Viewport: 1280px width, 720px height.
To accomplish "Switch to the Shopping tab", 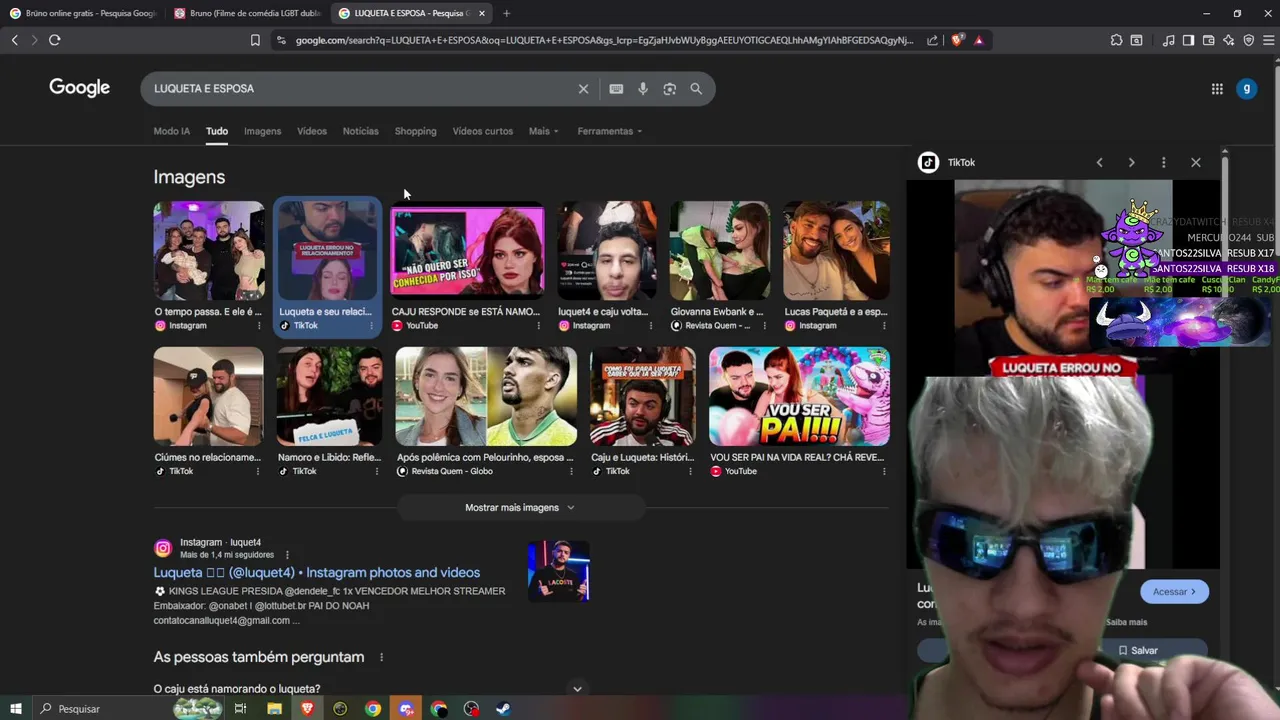I will pos(415,131).
